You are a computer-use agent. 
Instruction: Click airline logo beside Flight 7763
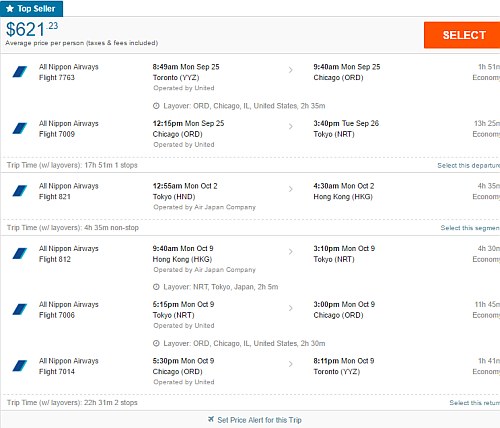coord(20,72)
